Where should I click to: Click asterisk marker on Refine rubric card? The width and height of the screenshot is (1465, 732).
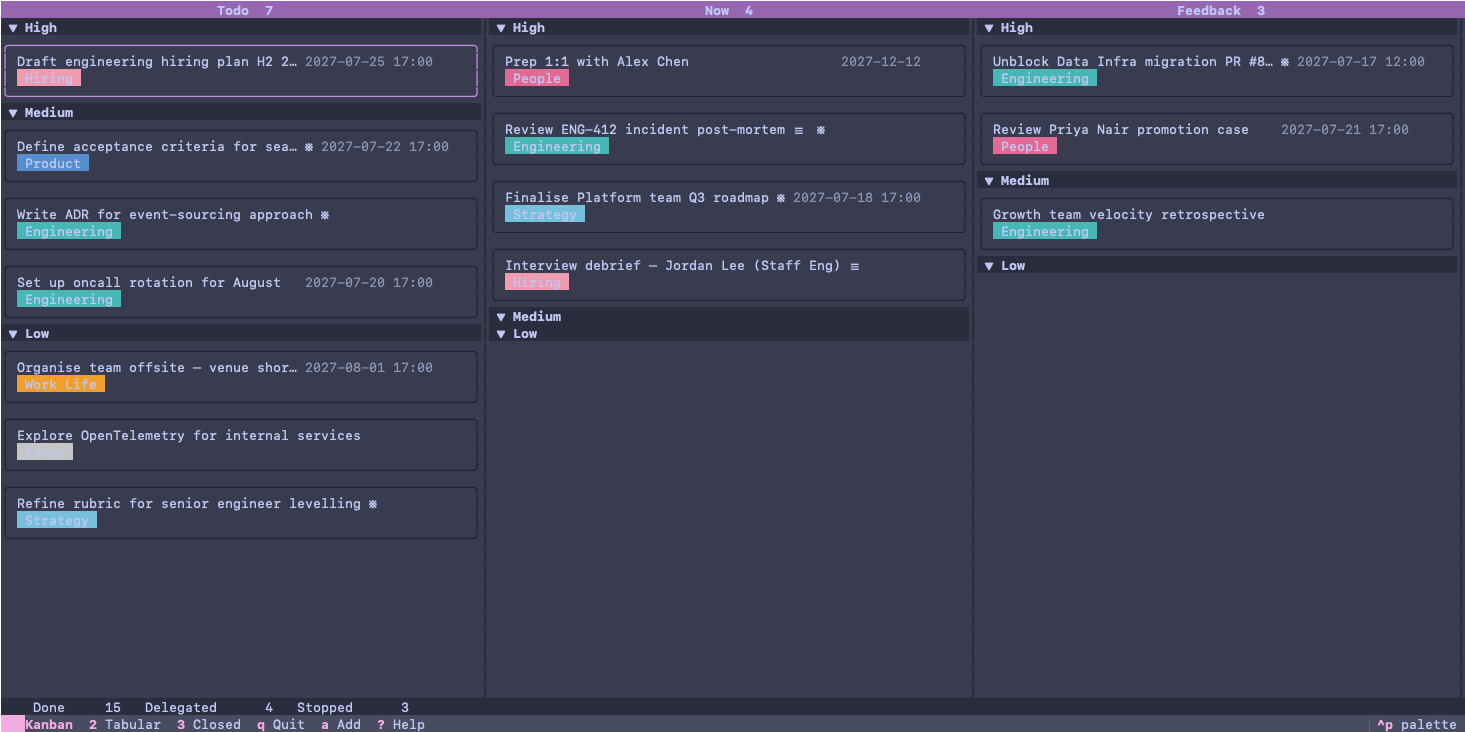click(x=373, y=504)
